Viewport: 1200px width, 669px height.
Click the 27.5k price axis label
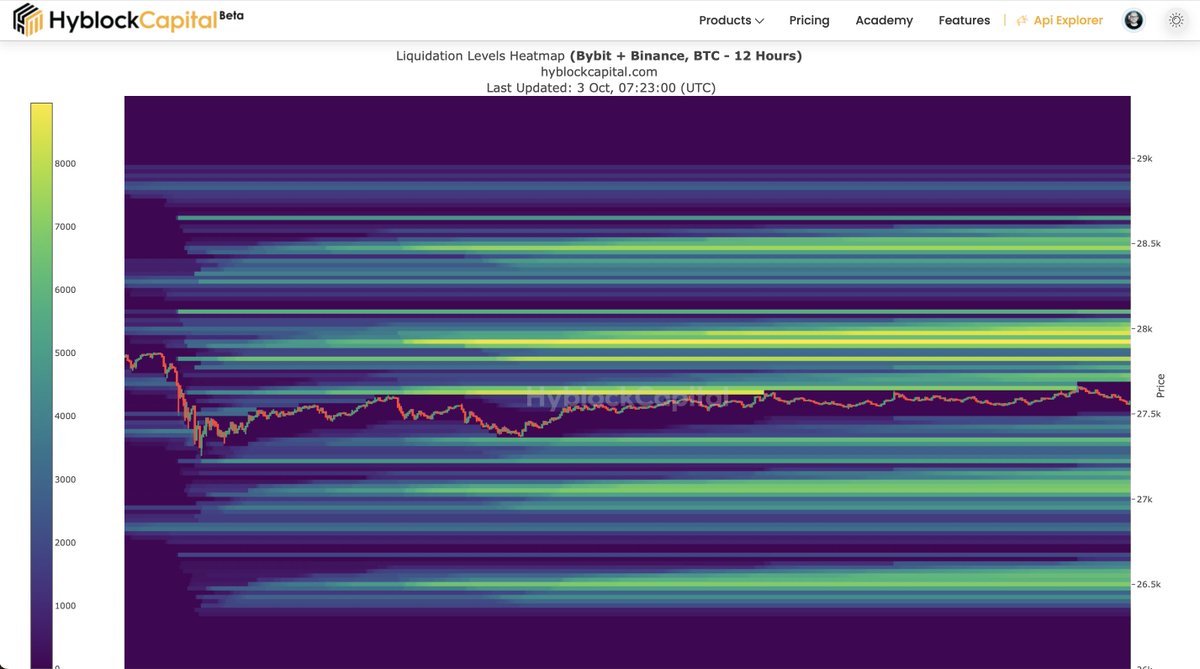pos(1149,414)
